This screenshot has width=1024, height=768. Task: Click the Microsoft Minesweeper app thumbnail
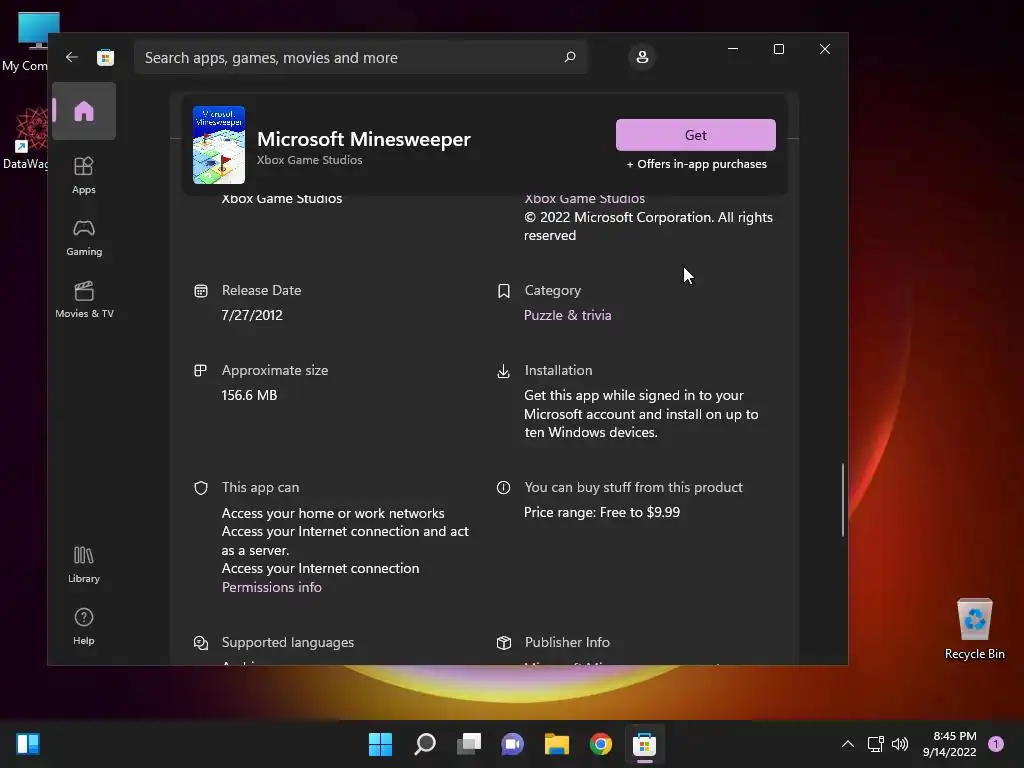(x=219, y=145)
